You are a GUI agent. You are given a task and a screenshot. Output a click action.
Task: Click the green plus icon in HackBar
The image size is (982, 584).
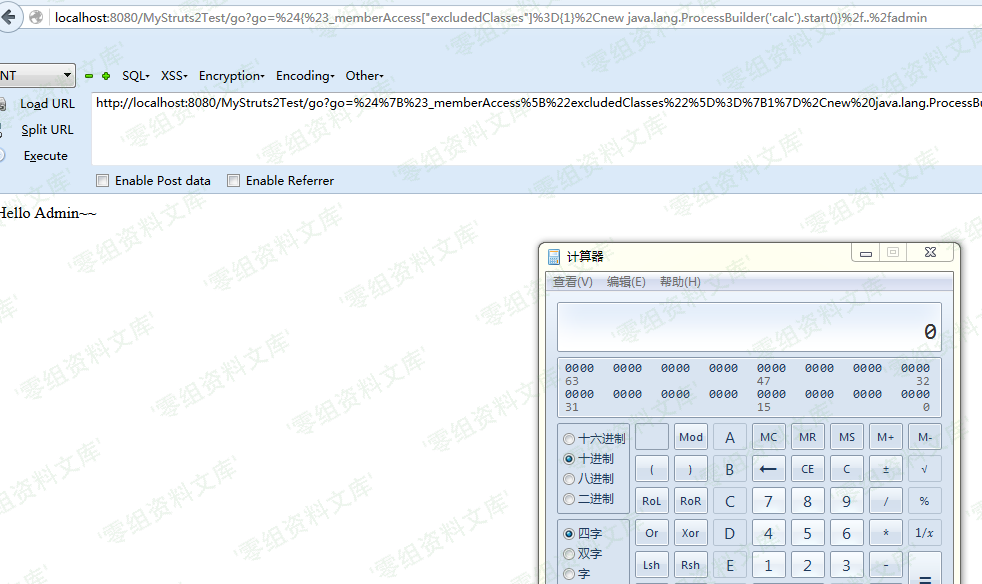click(x=106, y=76)
